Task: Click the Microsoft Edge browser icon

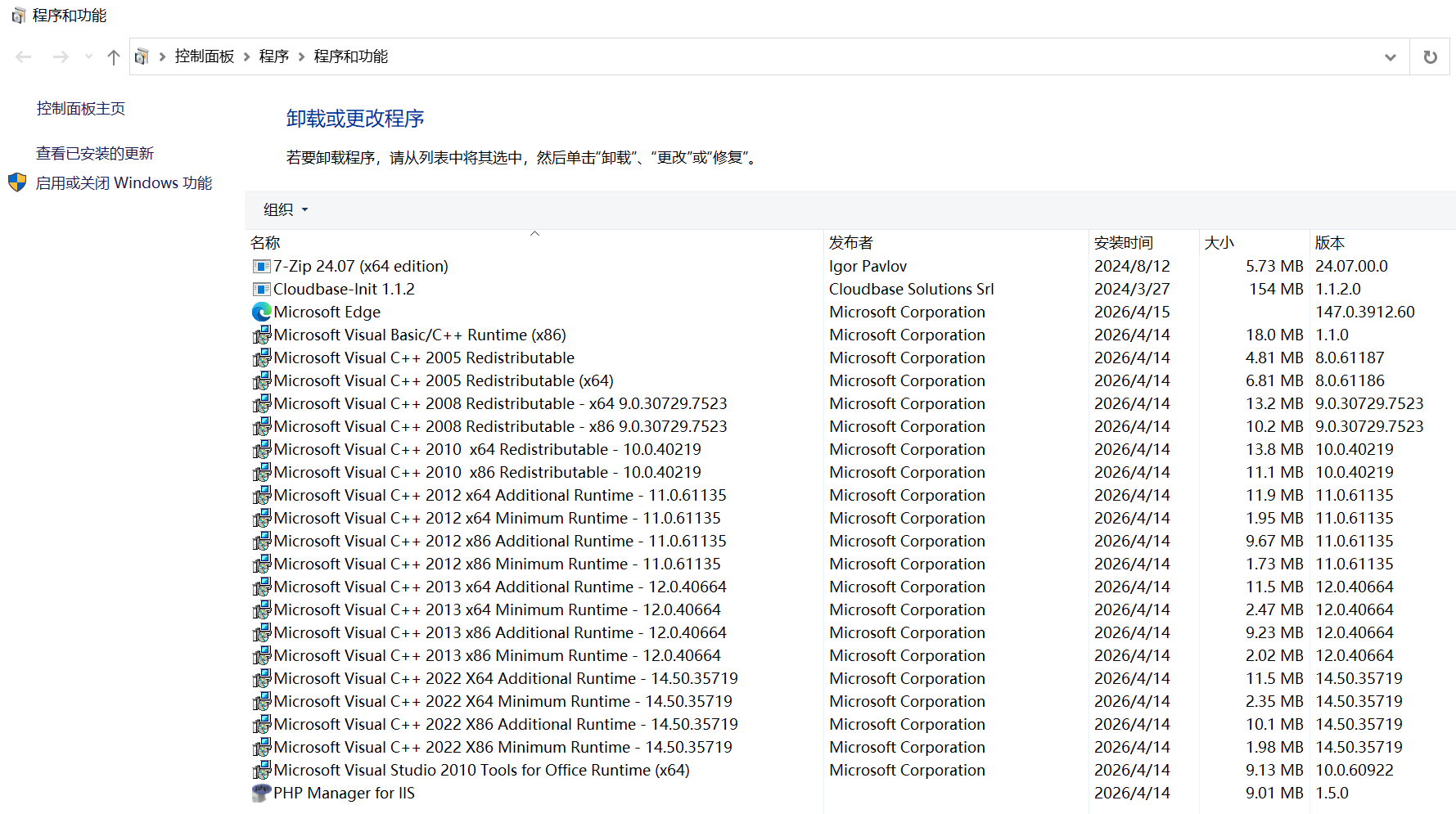Action: pyautogui.click(x=261, y=313)
